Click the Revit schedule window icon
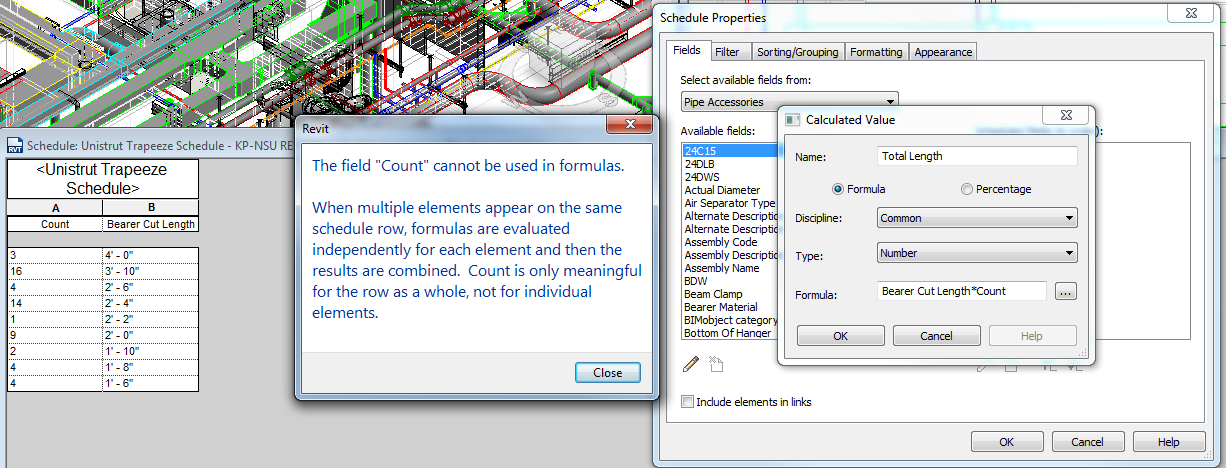Image resolution: width=1226 pixels, height=468 pixels. pos(15,145)
